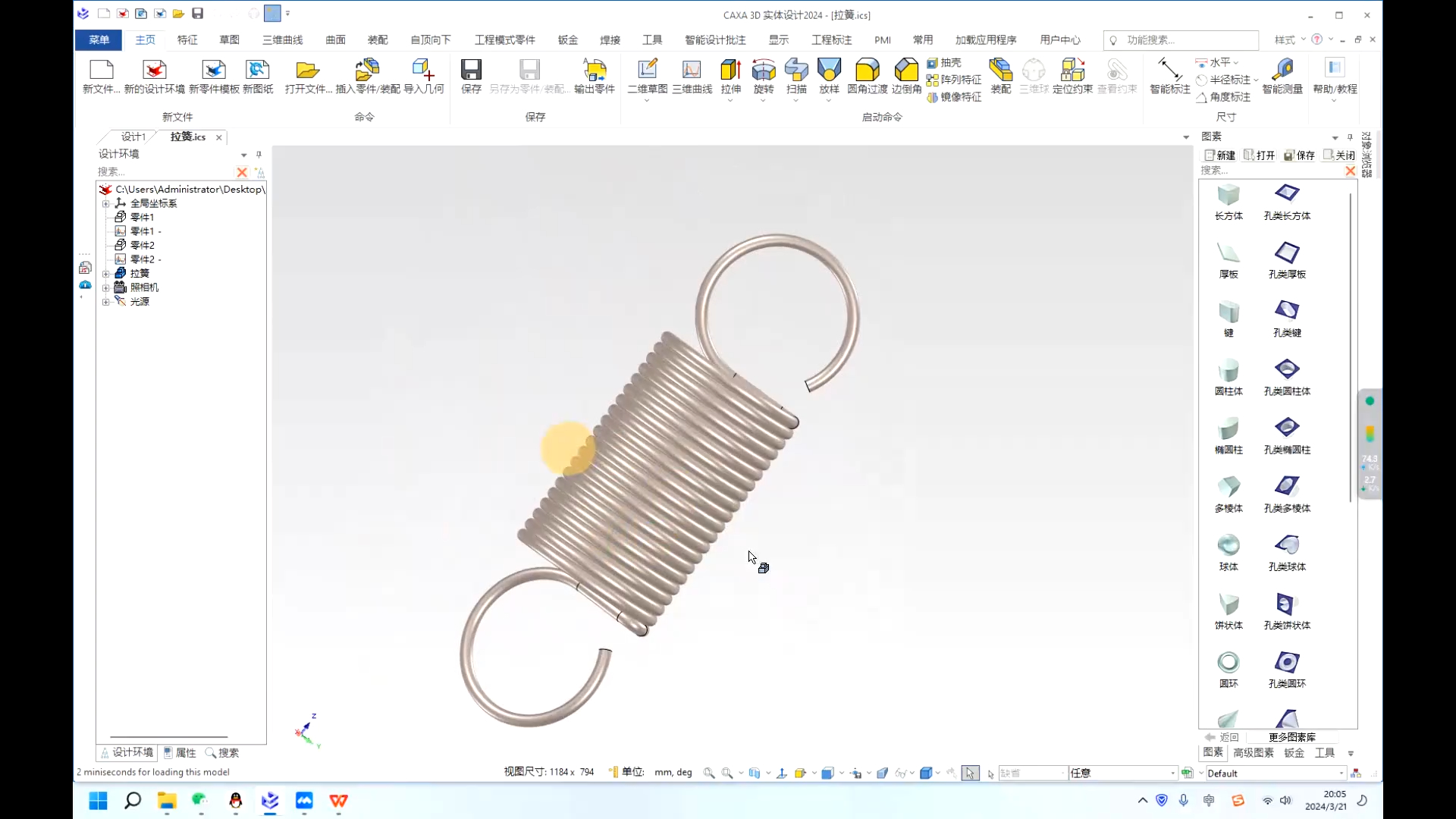Click the 智能标注 smart dimension icon
This screenshot has height=819, width=1456.
1169,71
